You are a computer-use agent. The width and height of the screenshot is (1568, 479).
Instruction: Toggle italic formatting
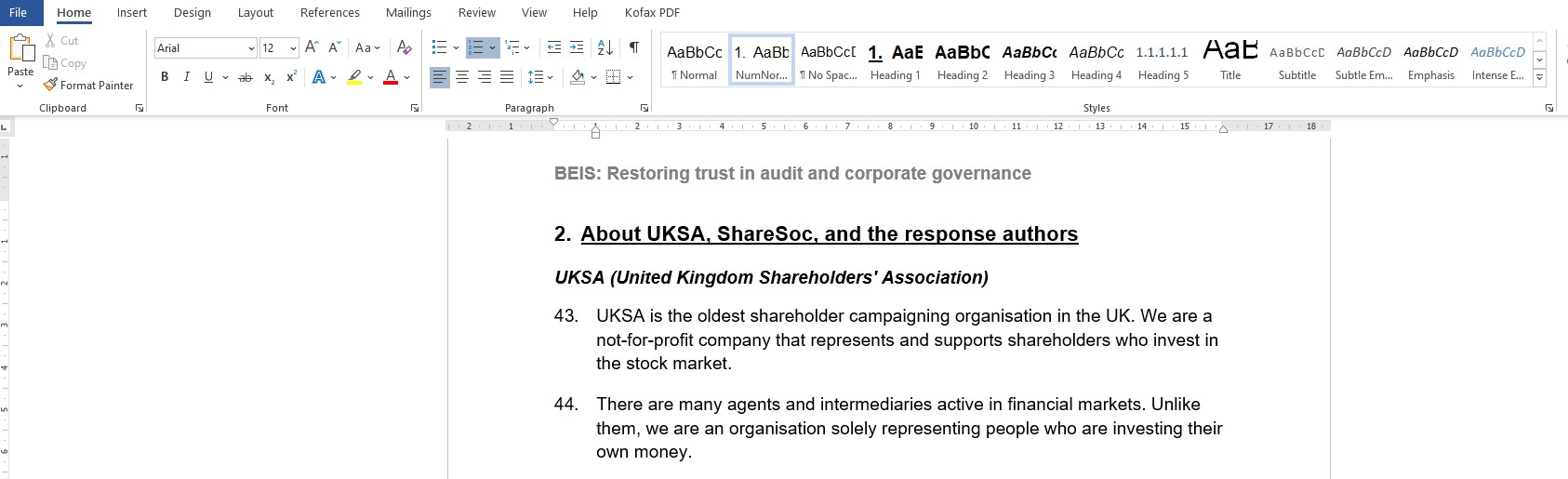(x=186, y=77)
